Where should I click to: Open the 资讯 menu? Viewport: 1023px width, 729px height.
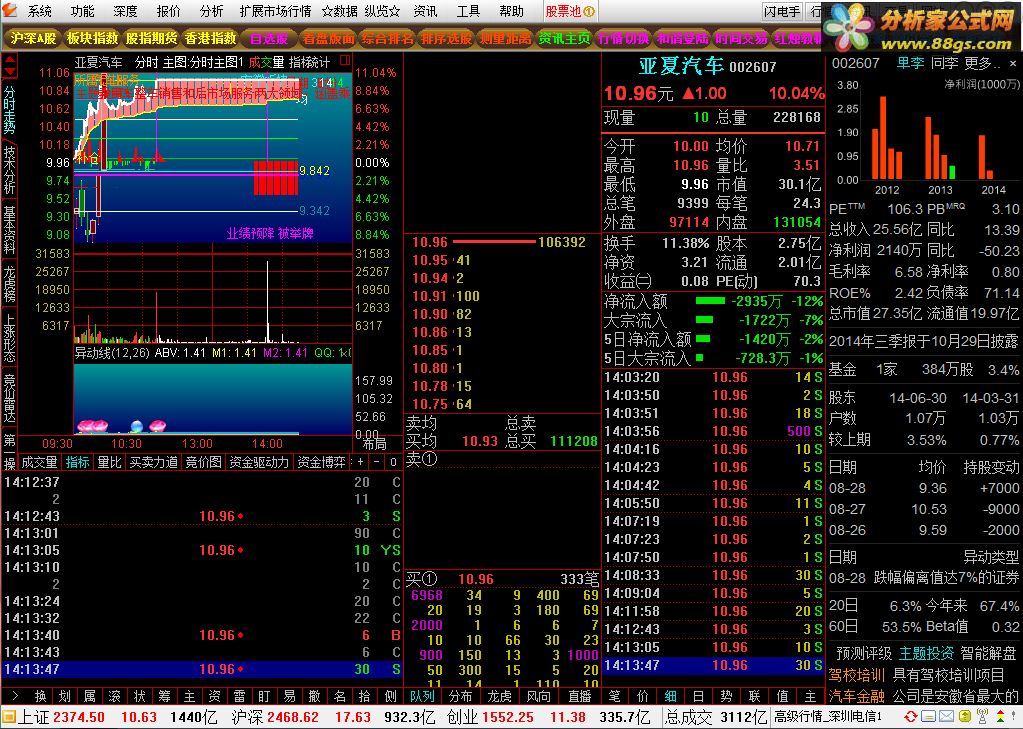pyautogui.click(x=425, y=11)
